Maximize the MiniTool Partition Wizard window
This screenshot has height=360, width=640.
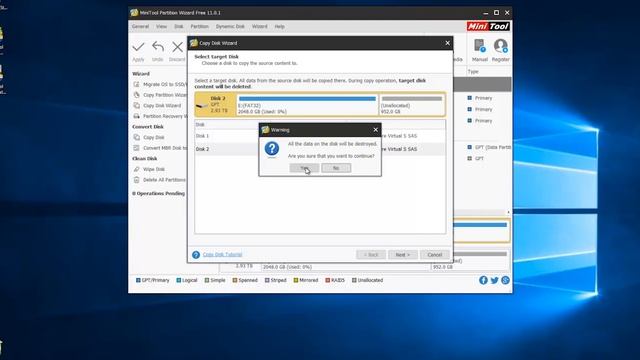[496, 13]
